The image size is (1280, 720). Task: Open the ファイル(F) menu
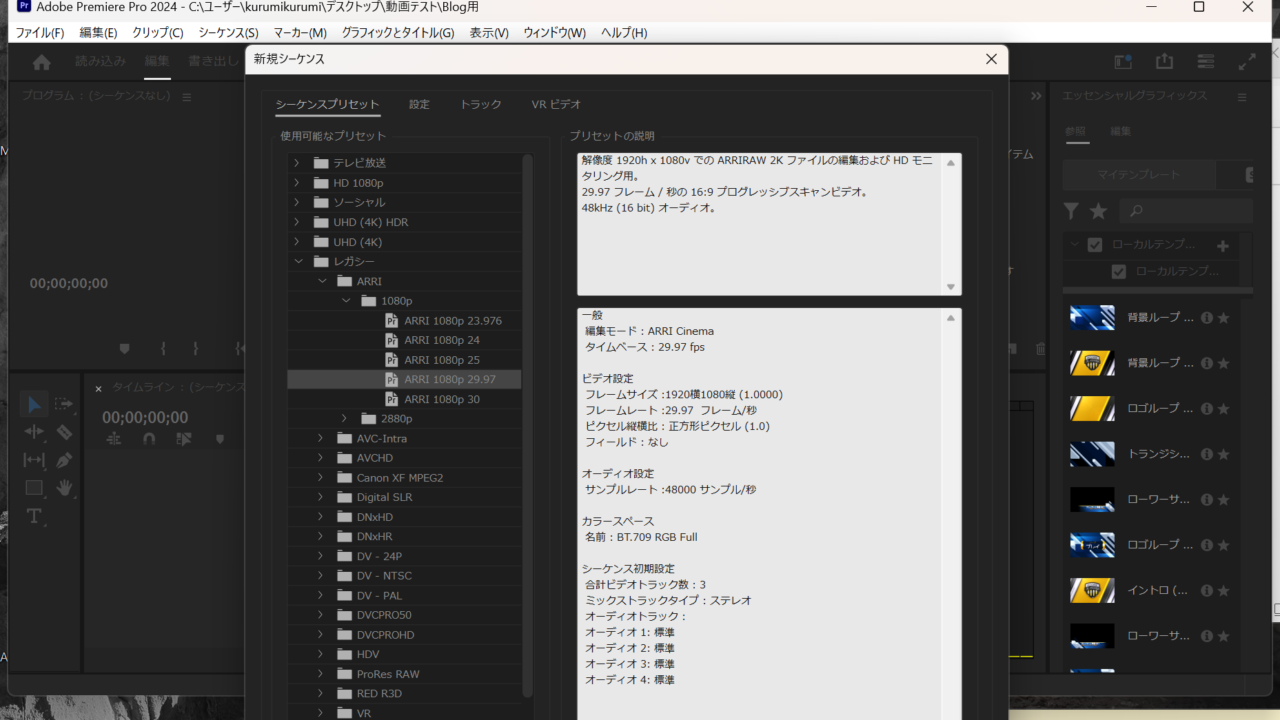point(40,33)
